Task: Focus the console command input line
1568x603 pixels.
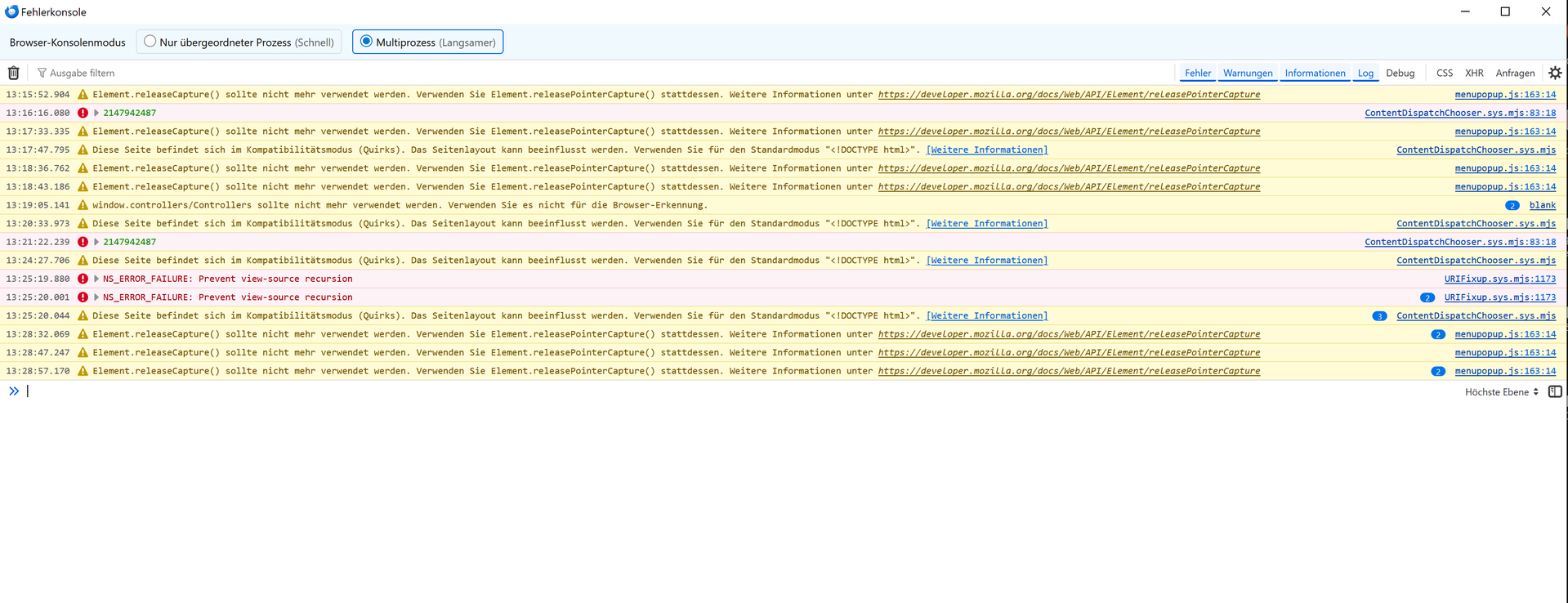Action: 739,391
